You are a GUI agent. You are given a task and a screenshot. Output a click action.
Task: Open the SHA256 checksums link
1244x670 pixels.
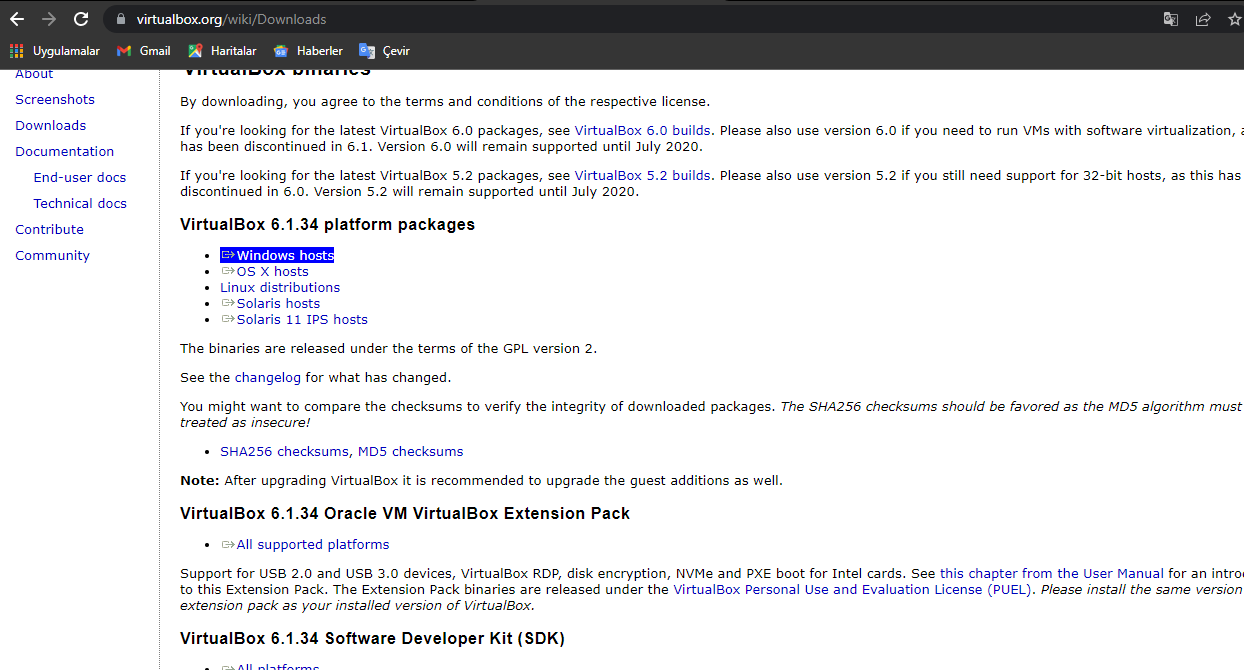(x=284, y=451)
